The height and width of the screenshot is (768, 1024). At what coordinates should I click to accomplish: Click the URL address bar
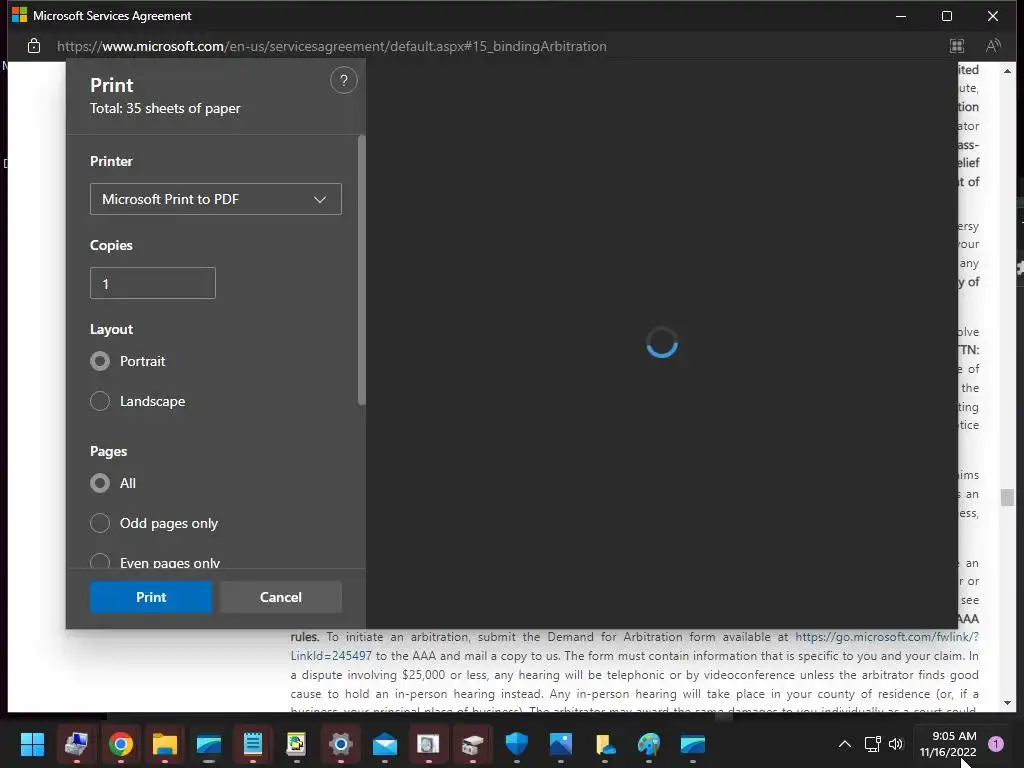click(x=332, y=46)
